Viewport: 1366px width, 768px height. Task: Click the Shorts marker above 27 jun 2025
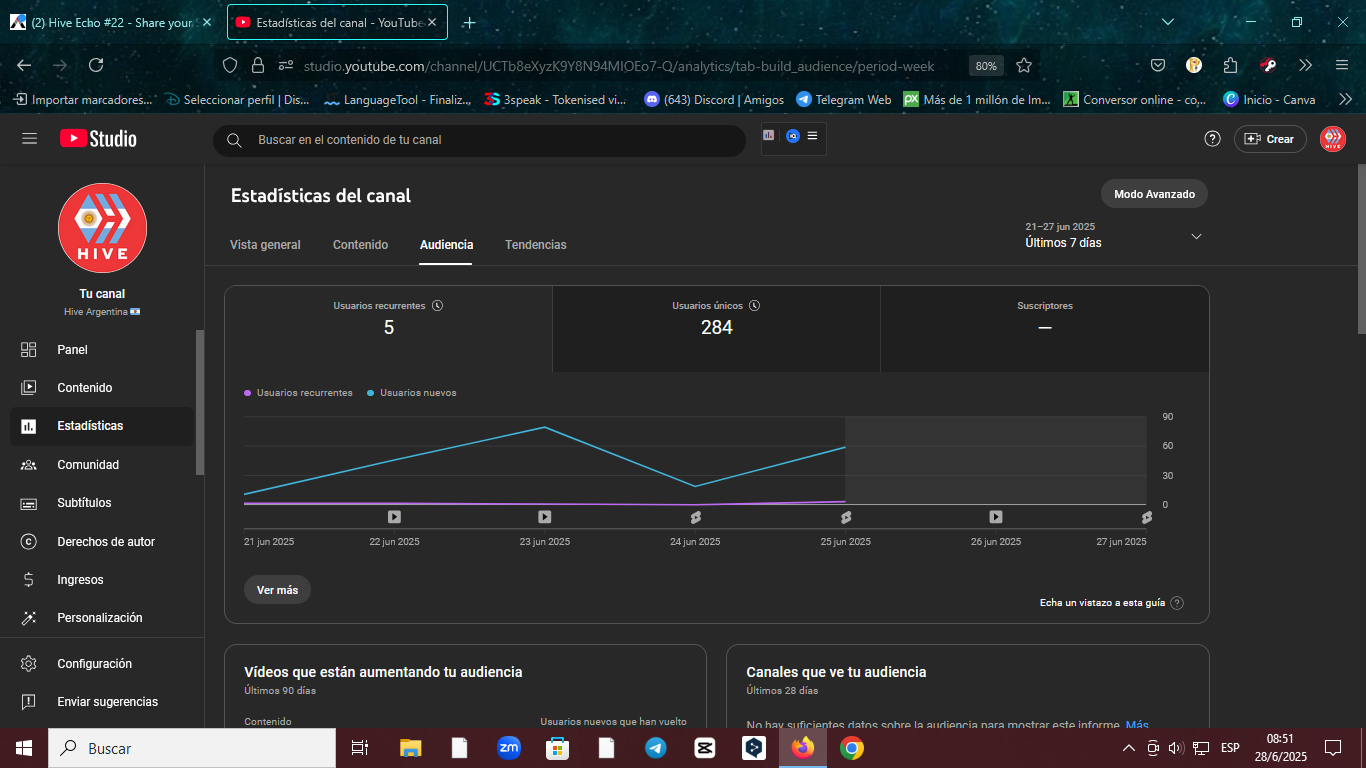pos(1146,517)
